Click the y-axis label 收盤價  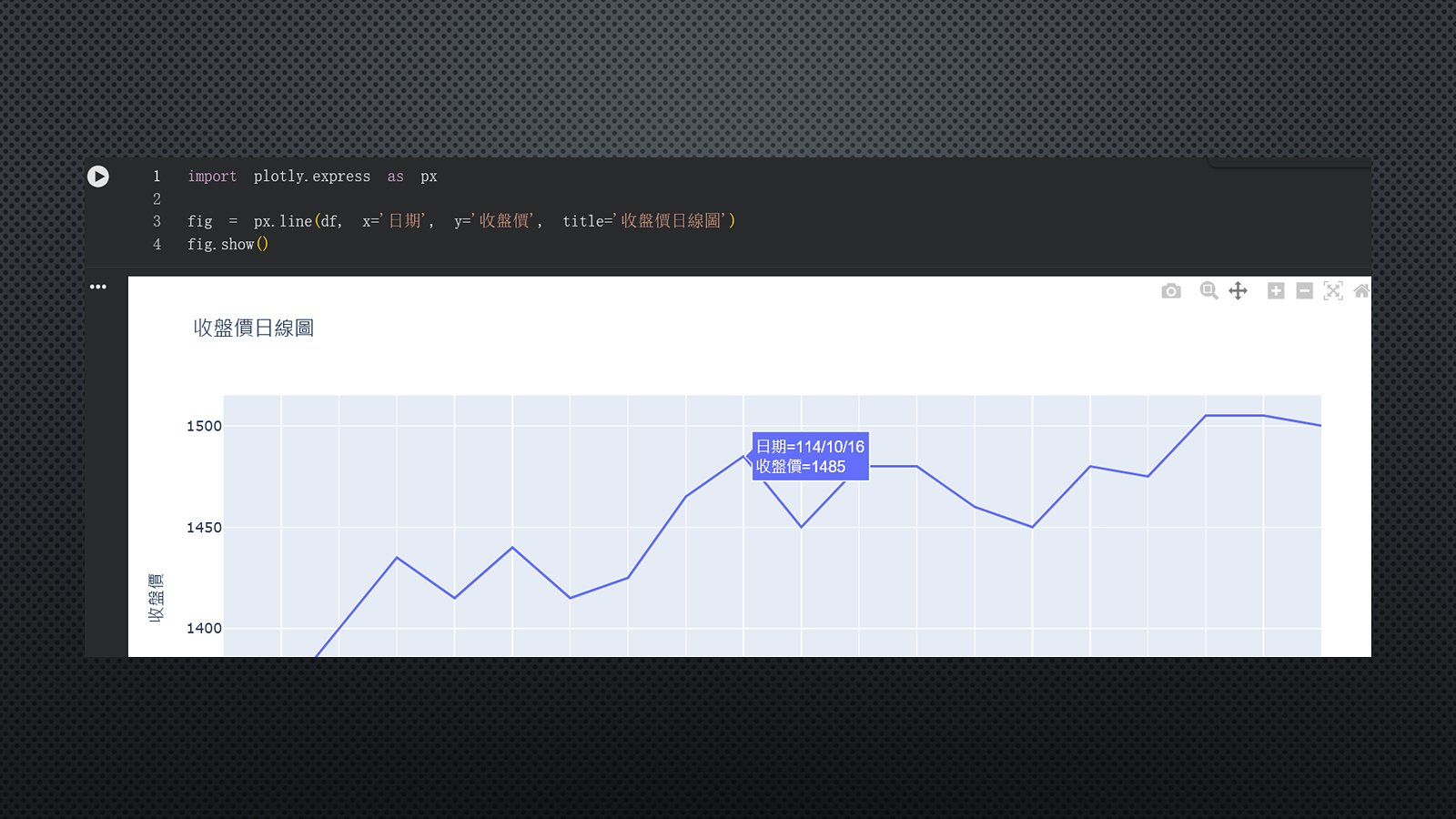click(157, 598)
